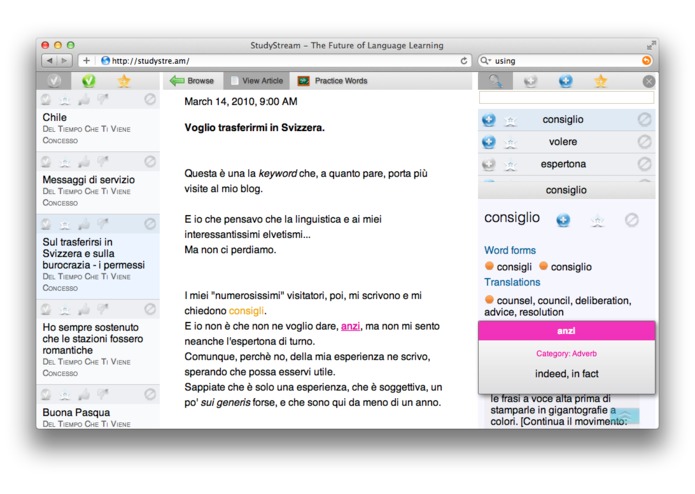Go to the Browse tab
Screen dimensions: 695x494
(x=192, y=81)
